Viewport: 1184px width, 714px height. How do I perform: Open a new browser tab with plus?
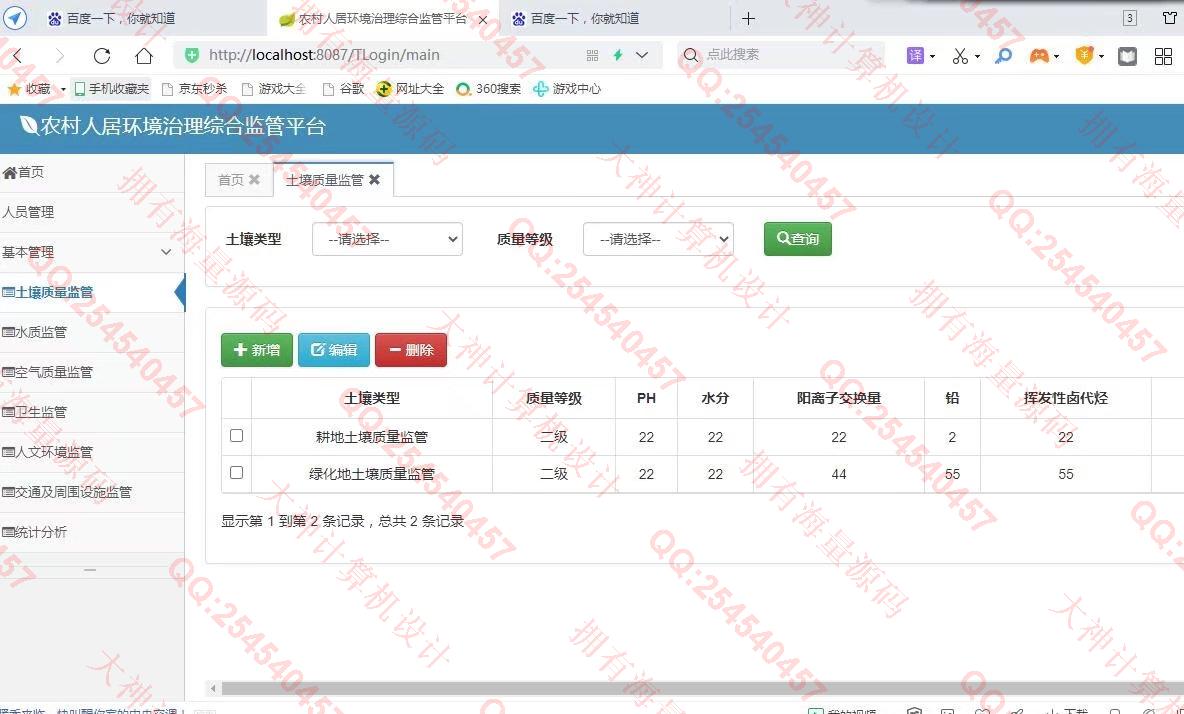[x=748, y=18]
